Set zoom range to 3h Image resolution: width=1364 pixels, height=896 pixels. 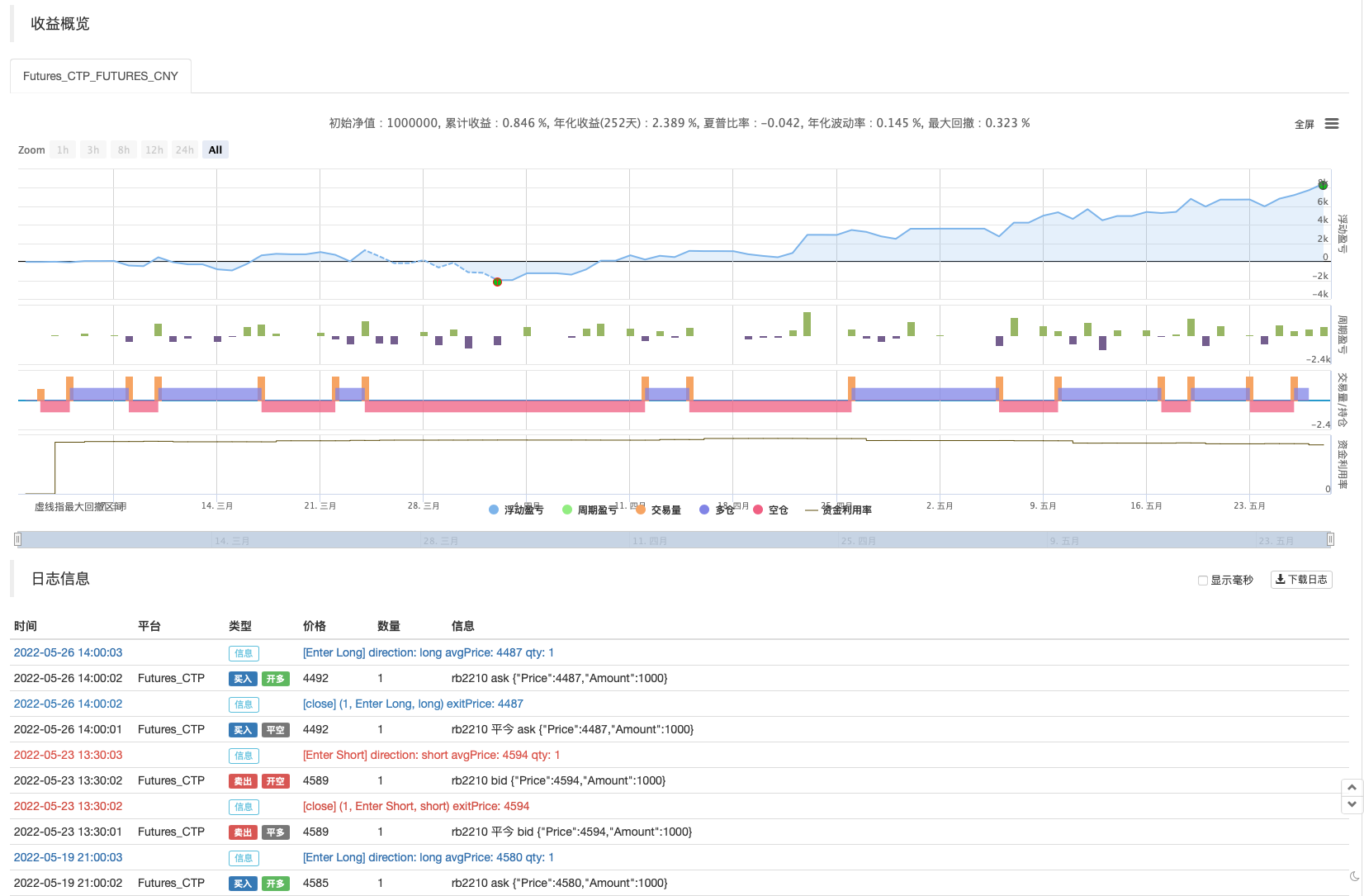pyautogui.click(x=93, y=150)
